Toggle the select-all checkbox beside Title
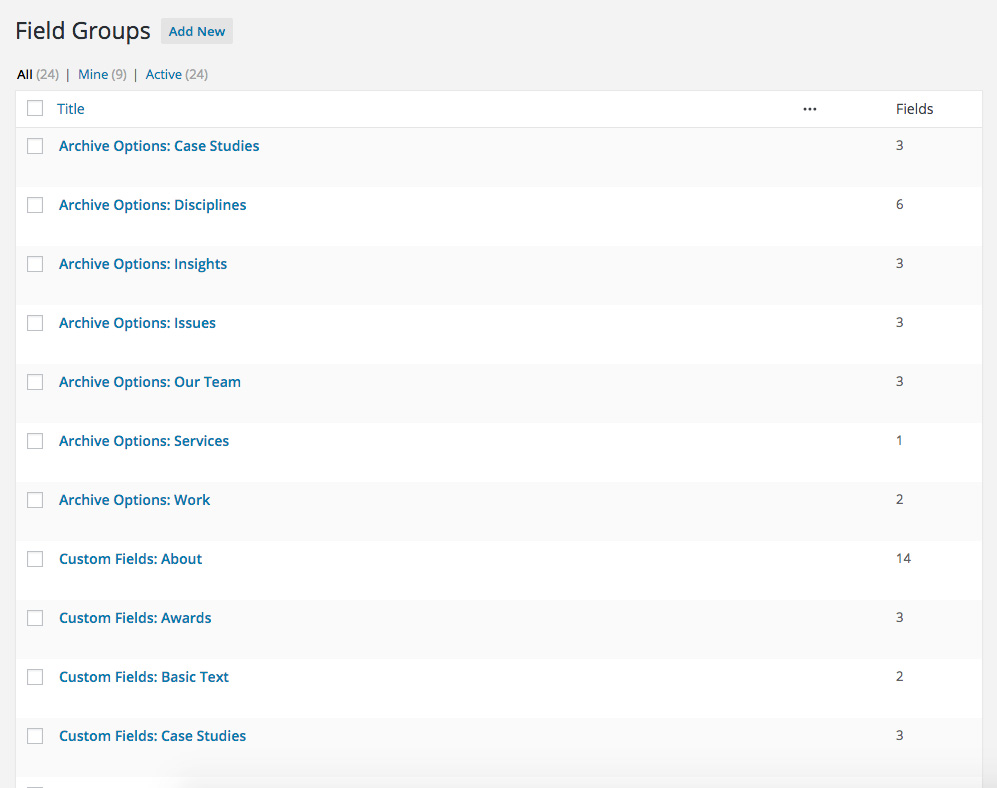997x788 pixels. pos(35,108)
